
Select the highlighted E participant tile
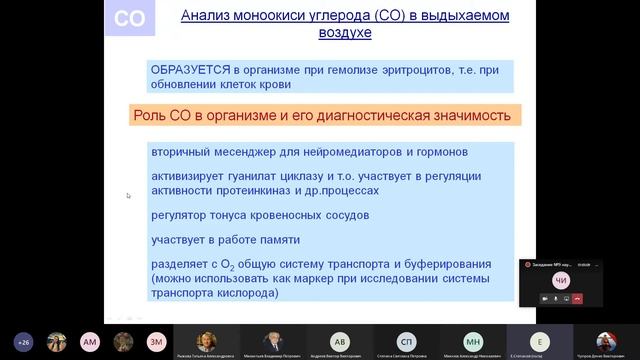coord(540,342)
